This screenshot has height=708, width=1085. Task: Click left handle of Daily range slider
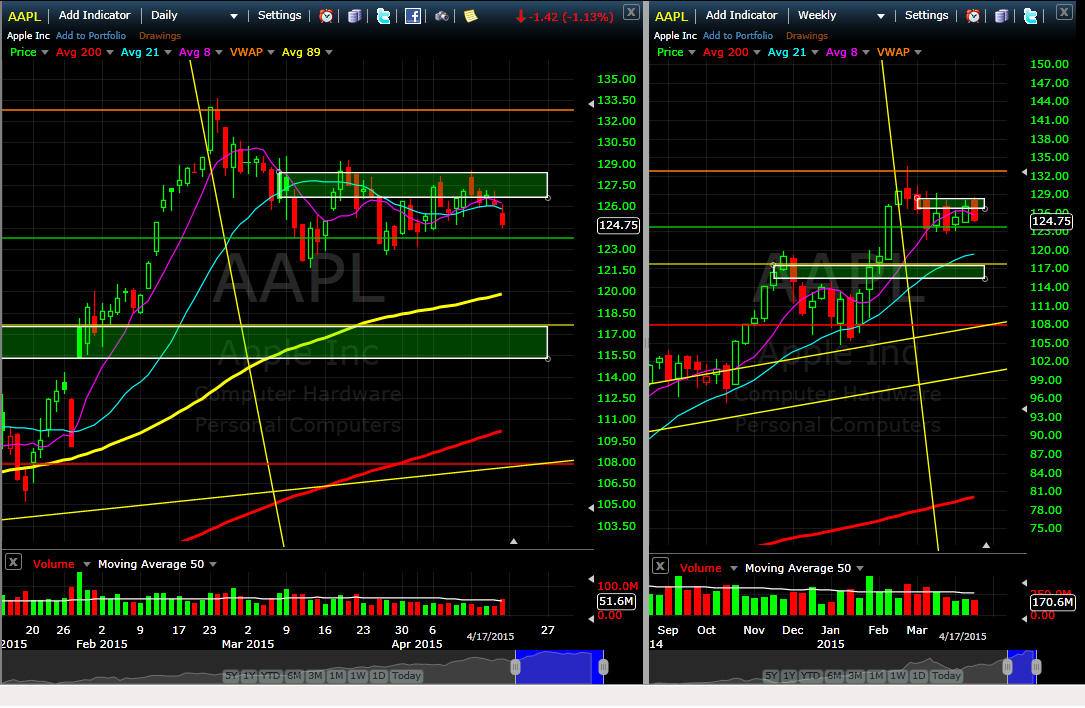point(516,667)
